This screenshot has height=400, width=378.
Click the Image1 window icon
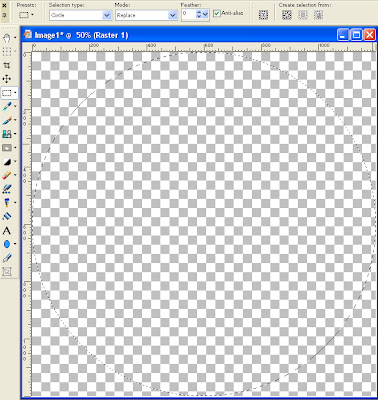(28, 34)
